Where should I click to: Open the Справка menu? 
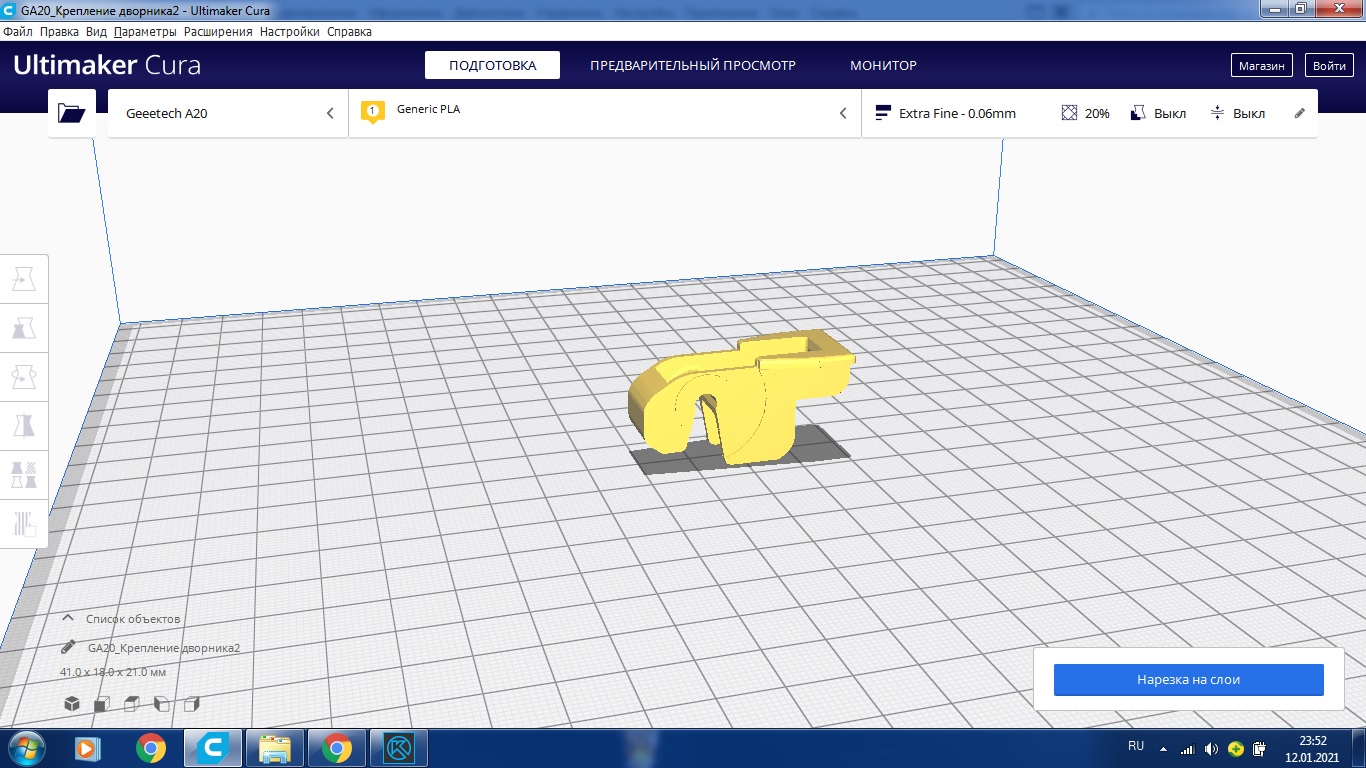349,31
